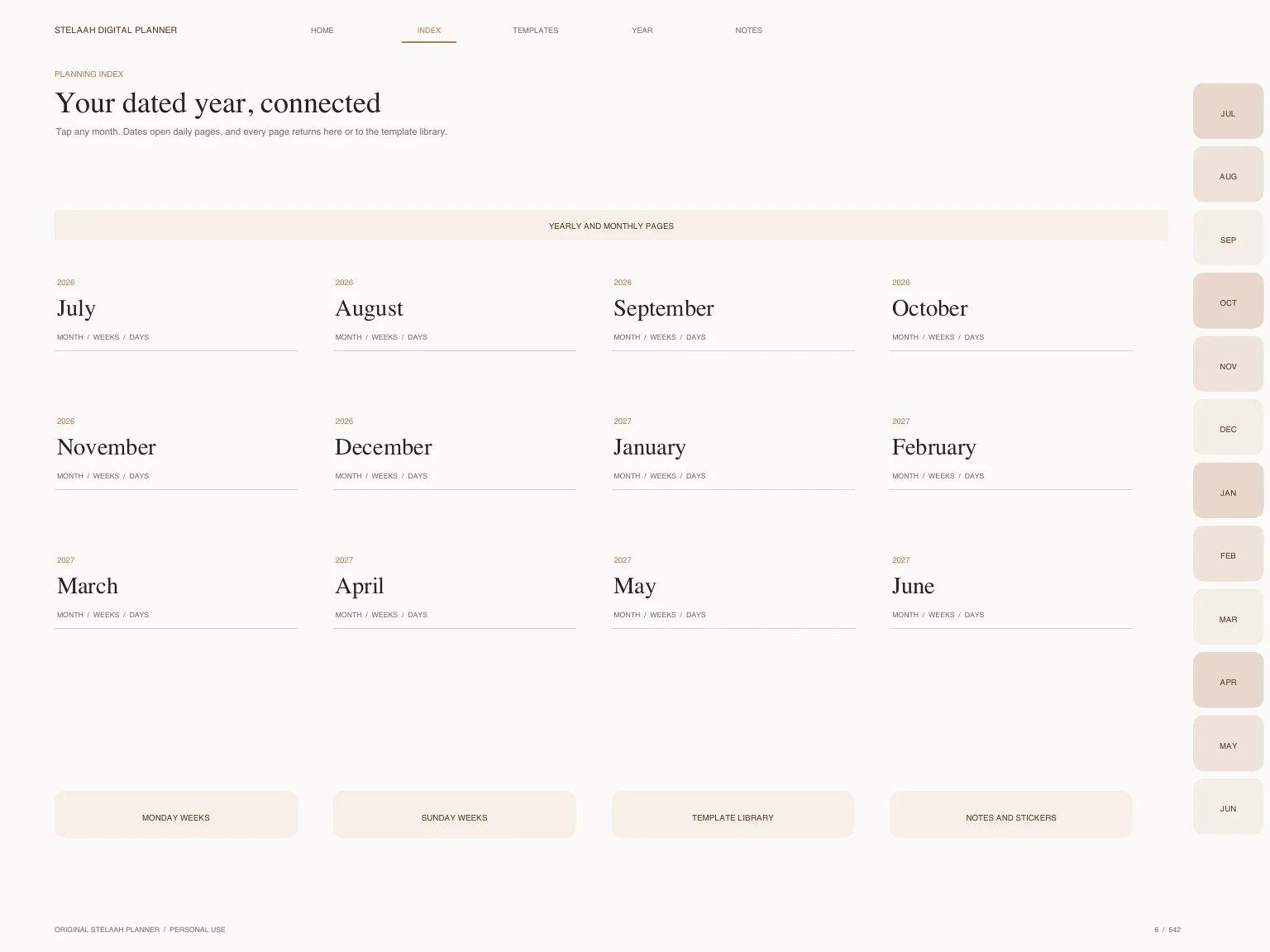Click MONTH under November
The height and width of the screenshot is (952, 1270).
[70, 476]
